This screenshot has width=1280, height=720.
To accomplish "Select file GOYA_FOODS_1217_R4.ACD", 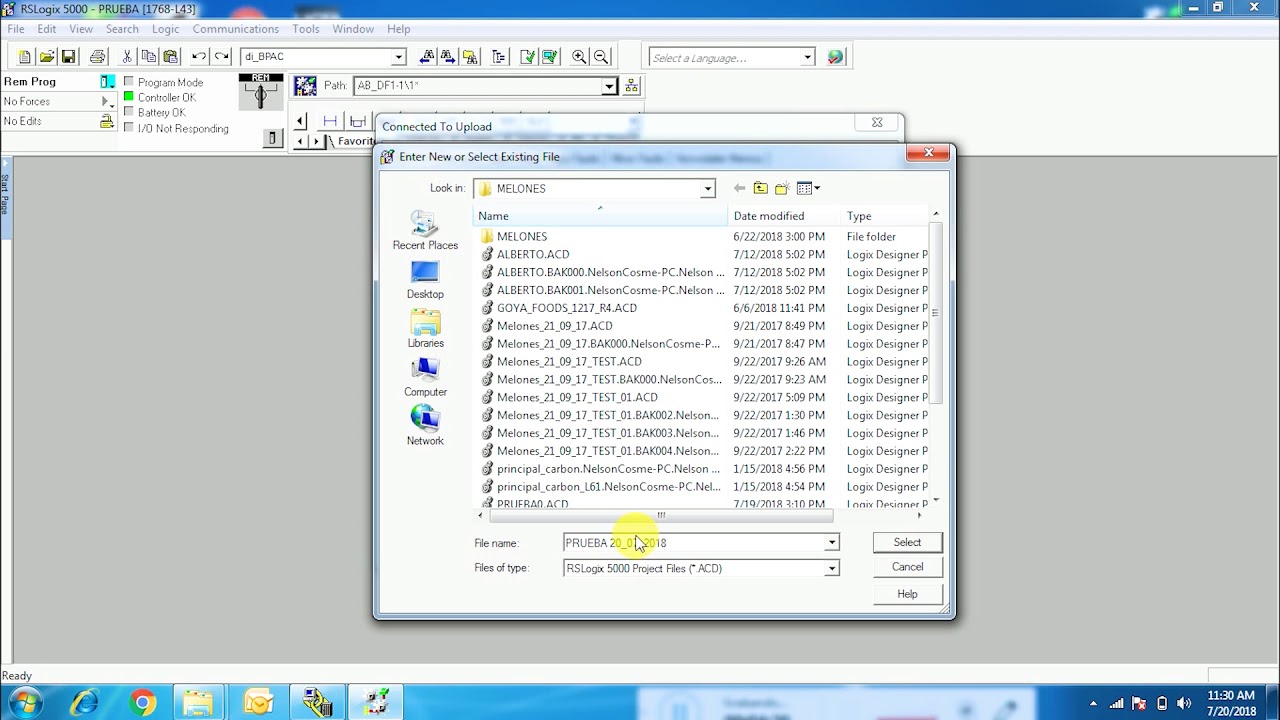I will pos(567,308).
